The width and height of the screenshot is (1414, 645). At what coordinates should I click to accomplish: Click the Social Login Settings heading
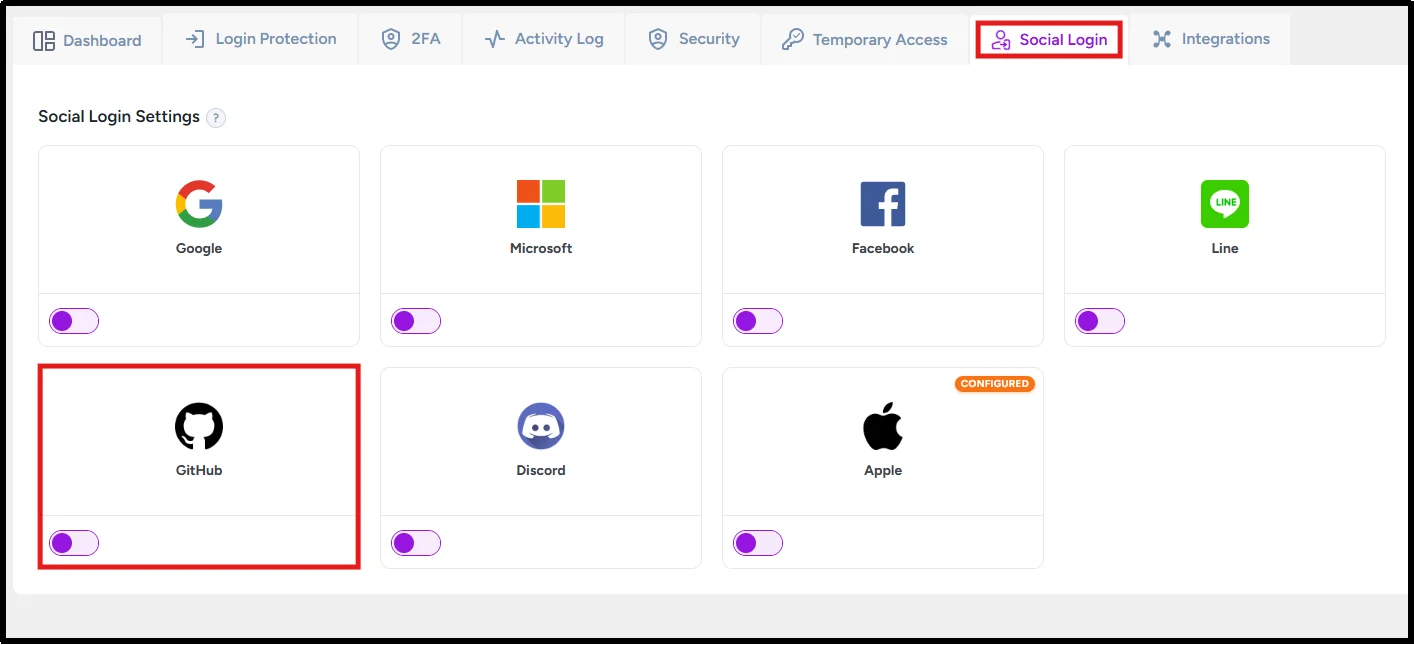click(119, 117)
